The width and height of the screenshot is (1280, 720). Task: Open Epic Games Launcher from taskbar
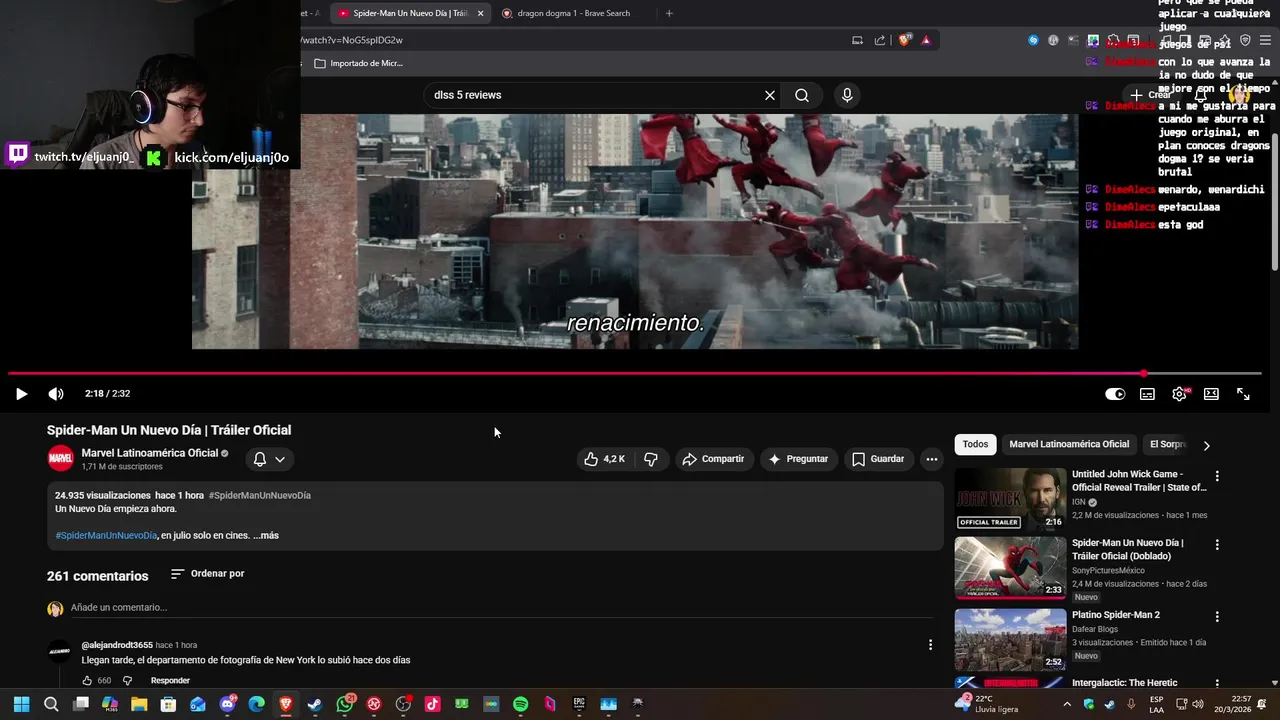(579, 704)
